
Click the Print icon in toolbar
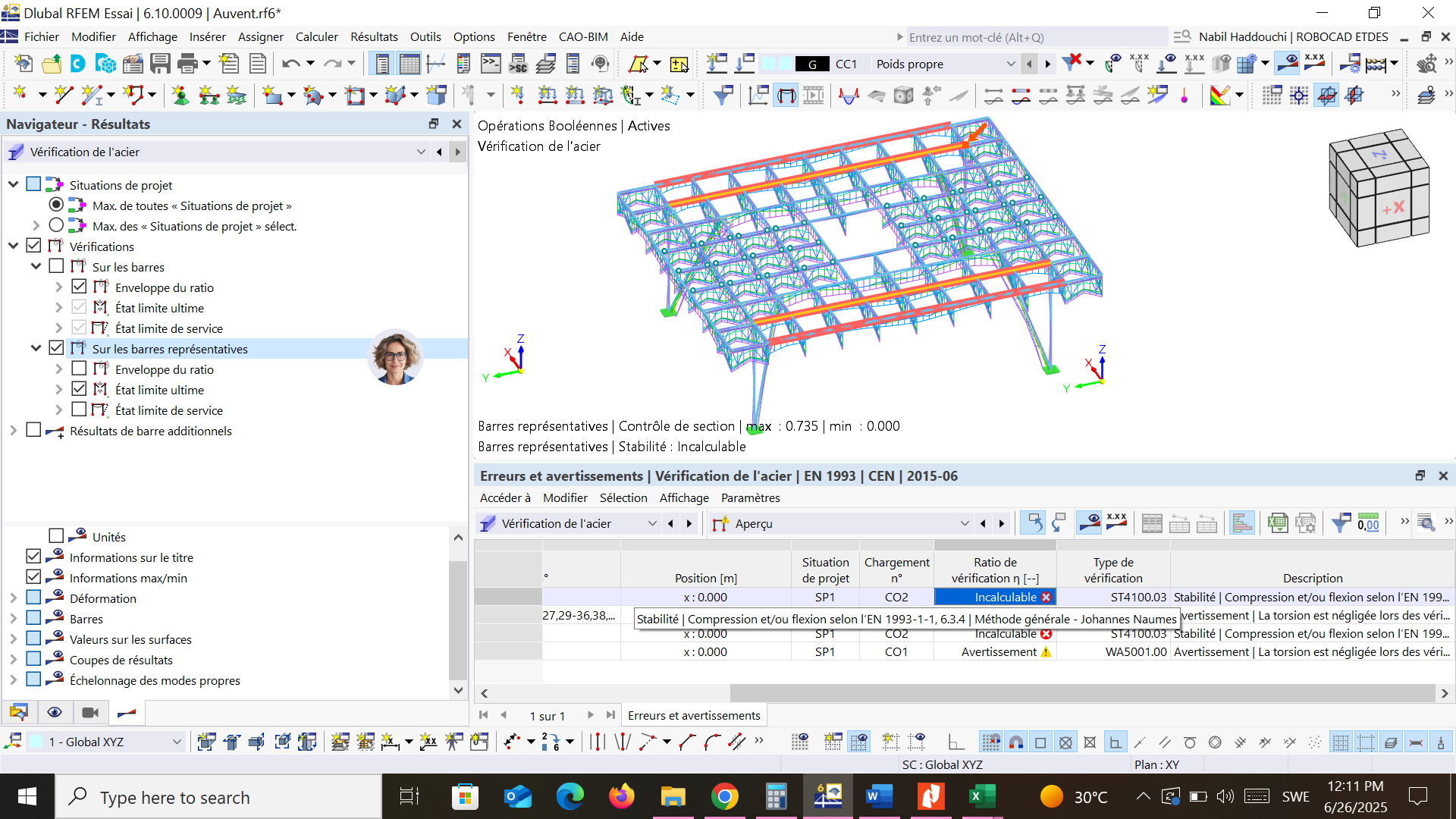187,64
